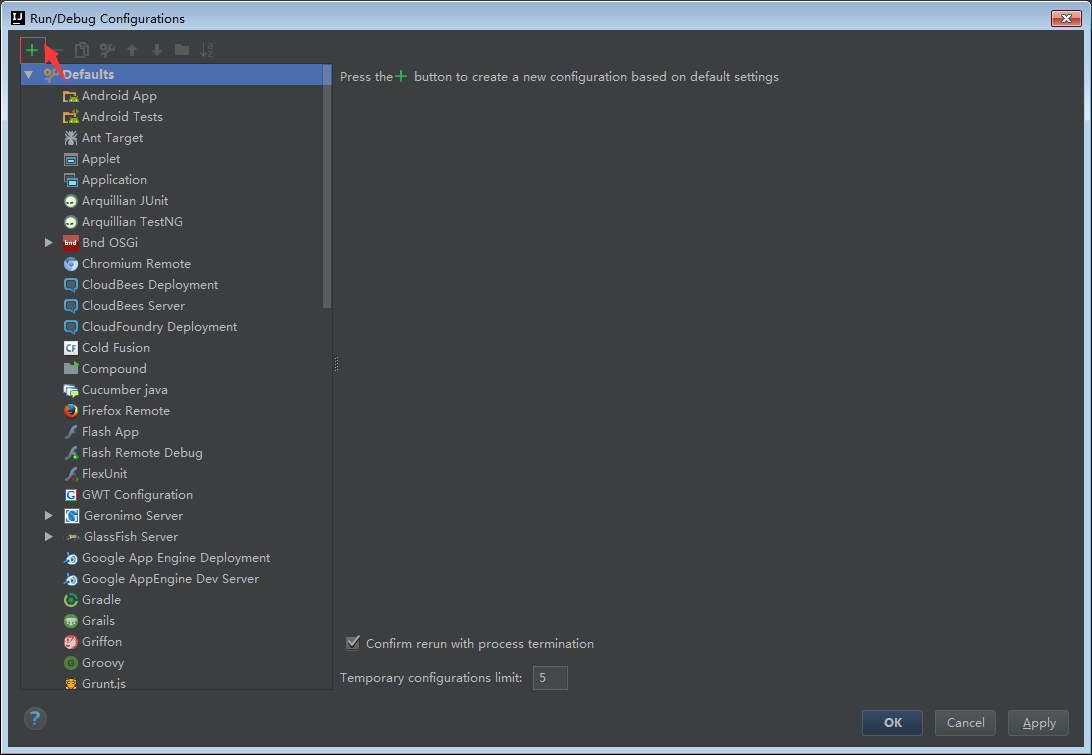Image resolution: width=1092 pixels, height=755 pixels.
Task: Click the Ant Target spider icon
Action: click(x=70, y=138)
